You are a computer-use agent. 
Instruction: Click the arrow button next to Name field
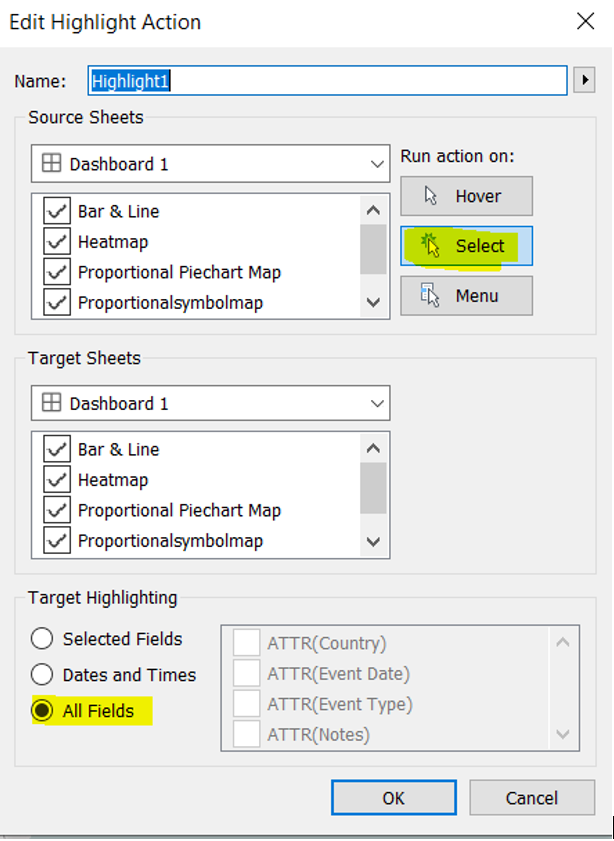pyautogui.click(x=584, y=80)
